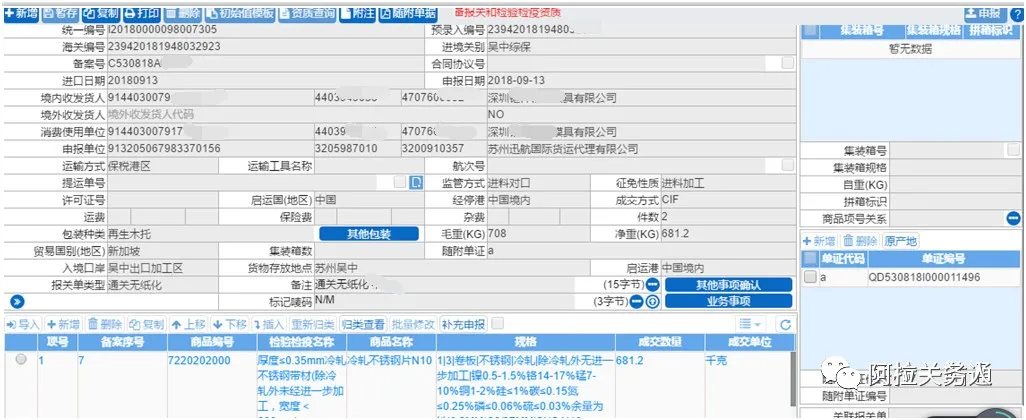Check the box for document QD530818I000011496
1026x420 pixels.
tap(810, 277)
